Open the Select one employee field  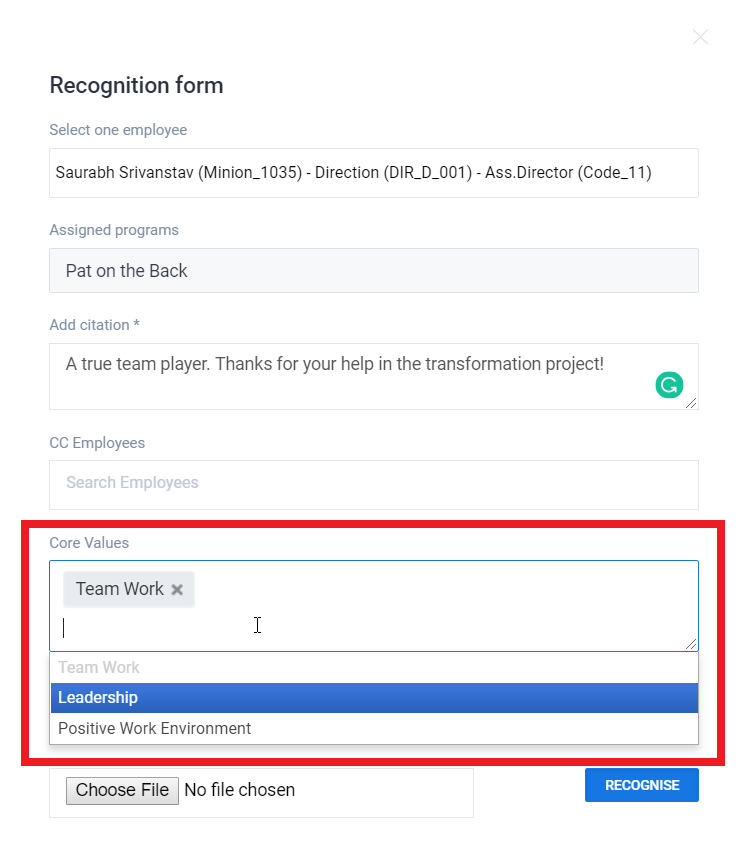pyautogui.click(x=373, y=173)
